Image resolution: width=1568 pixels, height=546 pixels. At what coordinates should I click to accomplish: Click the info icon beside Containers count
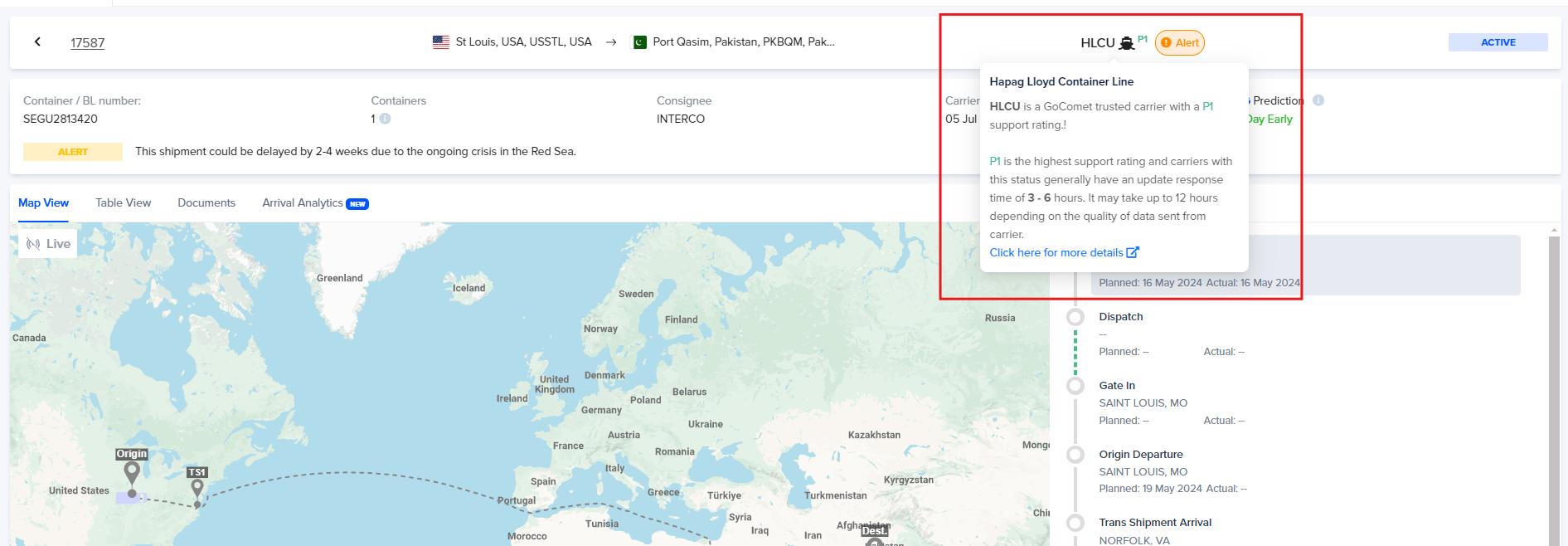pyautogui.click(x=385, y=119)
